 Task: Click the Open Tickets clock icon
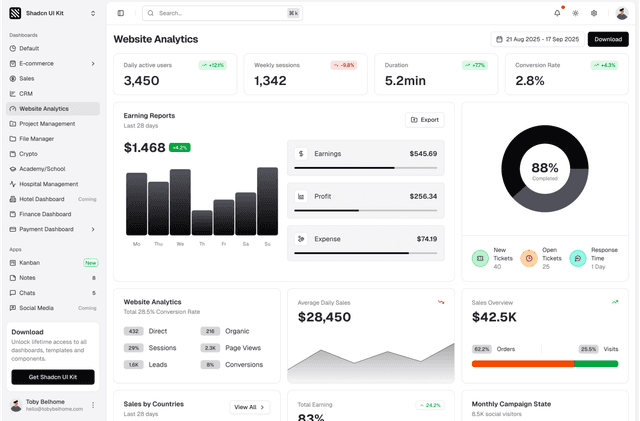529,258
